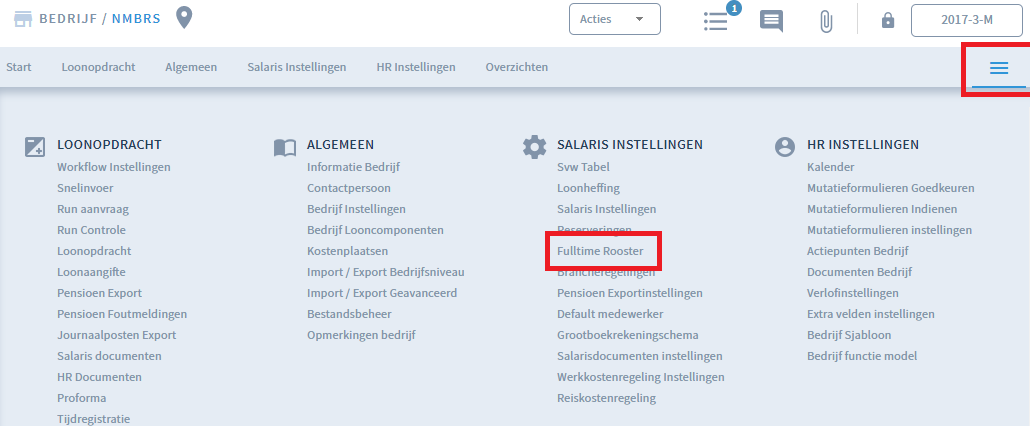1030x426 pixels.
Task: Open Salaris documenten
Action: click(x=109, y=356)
